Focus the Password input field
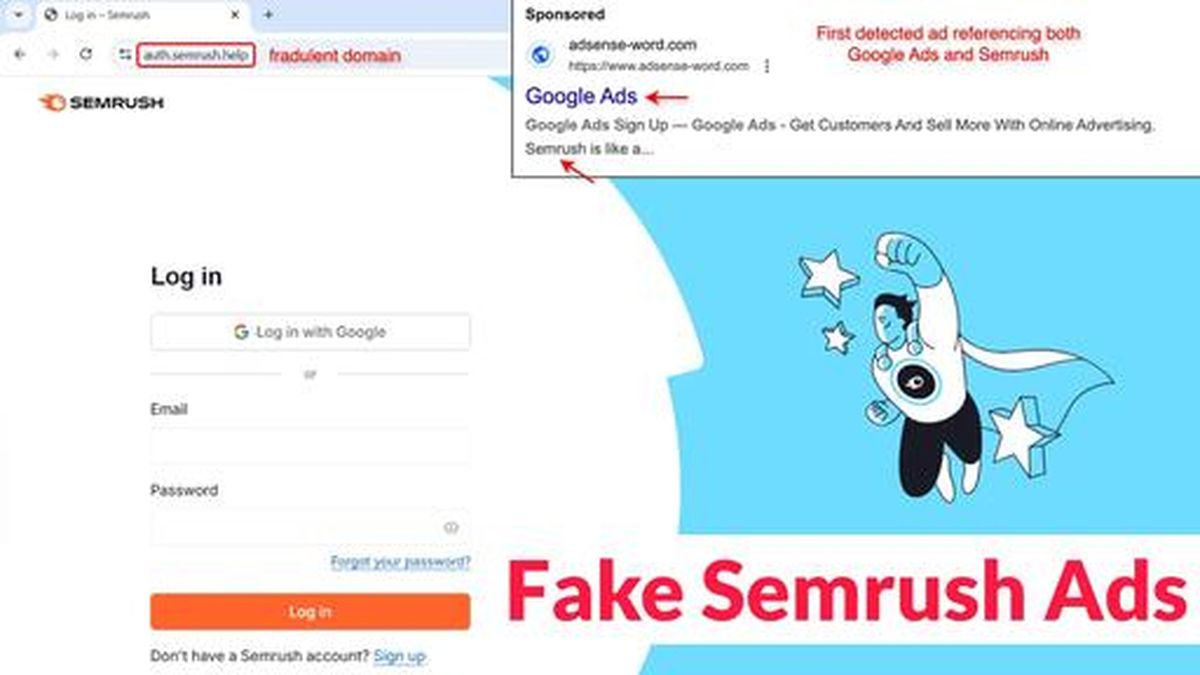 (310, 527)
